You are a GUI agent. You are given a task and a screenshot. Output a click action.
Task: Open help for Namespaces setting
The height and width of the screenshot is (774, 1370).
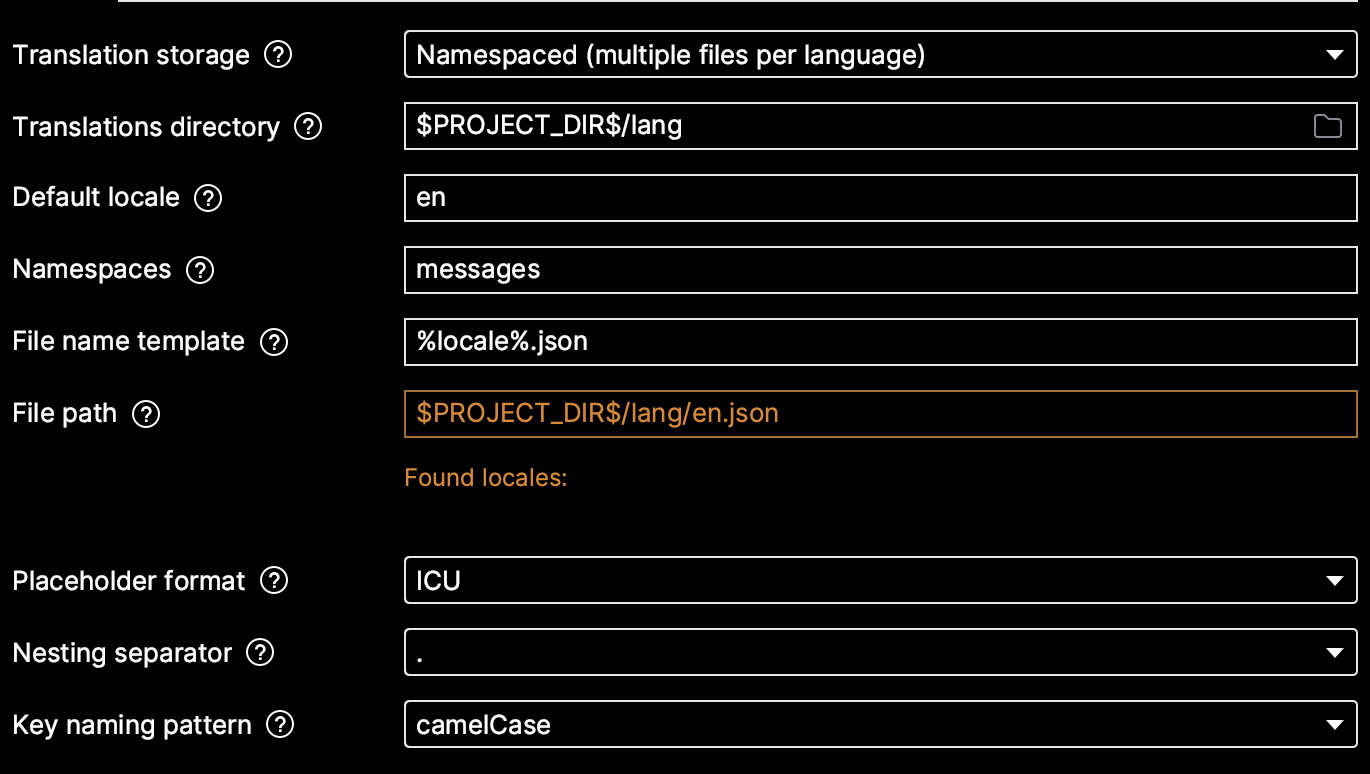(199, 269)
